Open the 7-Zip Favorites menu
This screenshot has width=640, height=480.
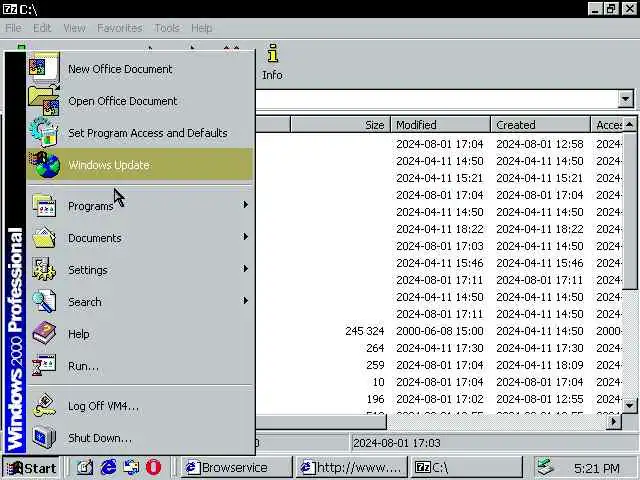point(120,28)
